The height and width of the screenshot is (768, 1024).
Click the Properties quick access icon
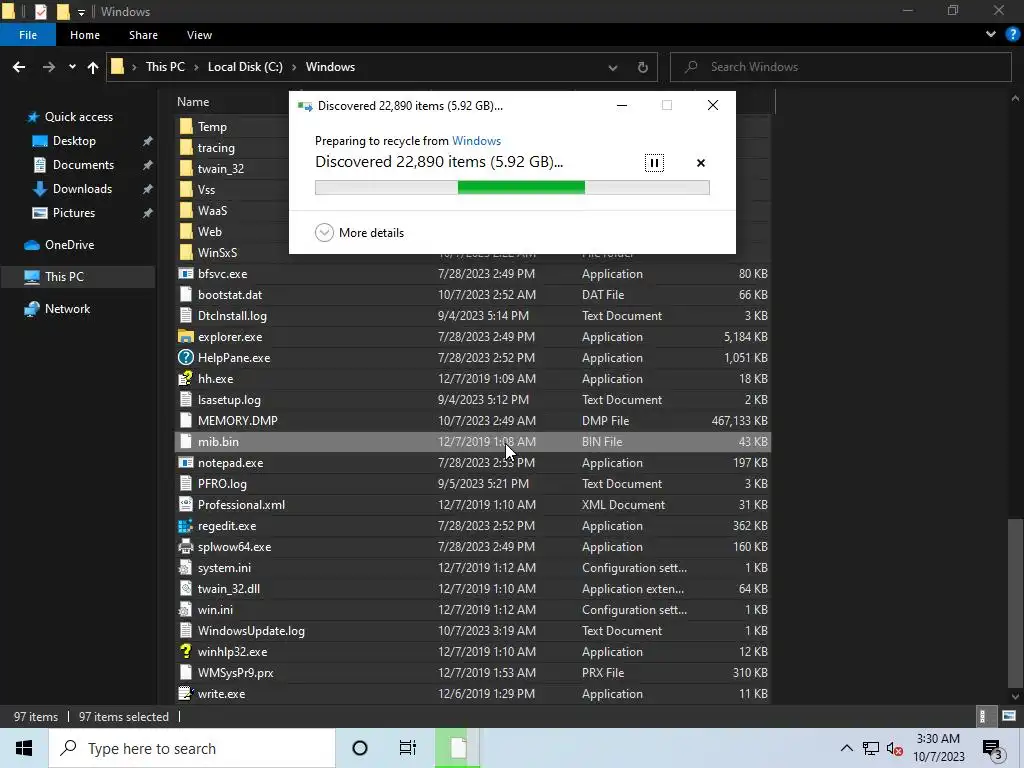[40, 11]
